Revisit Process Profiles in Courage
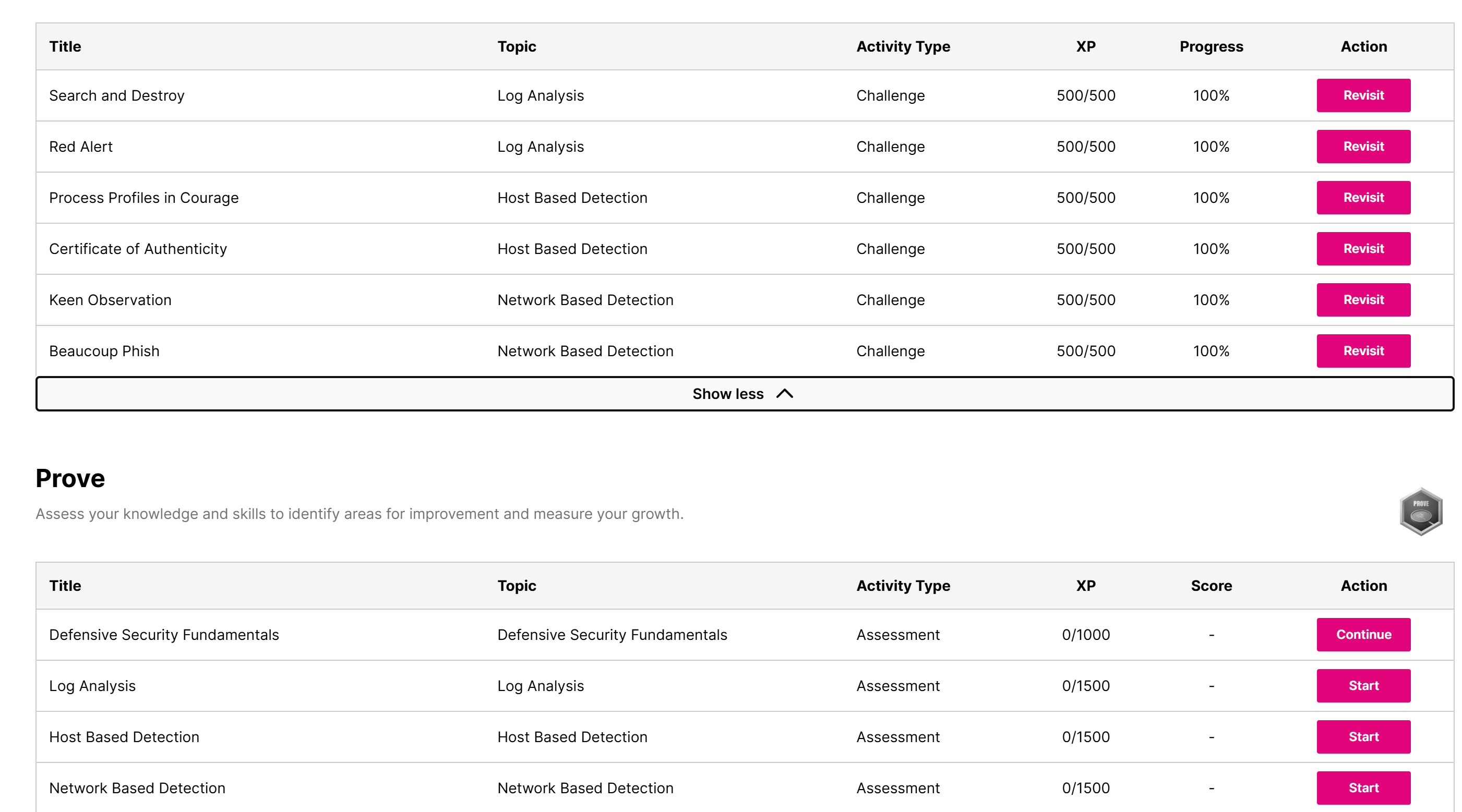Screen dimensions: 1462x812 (x=1363, y=198)
